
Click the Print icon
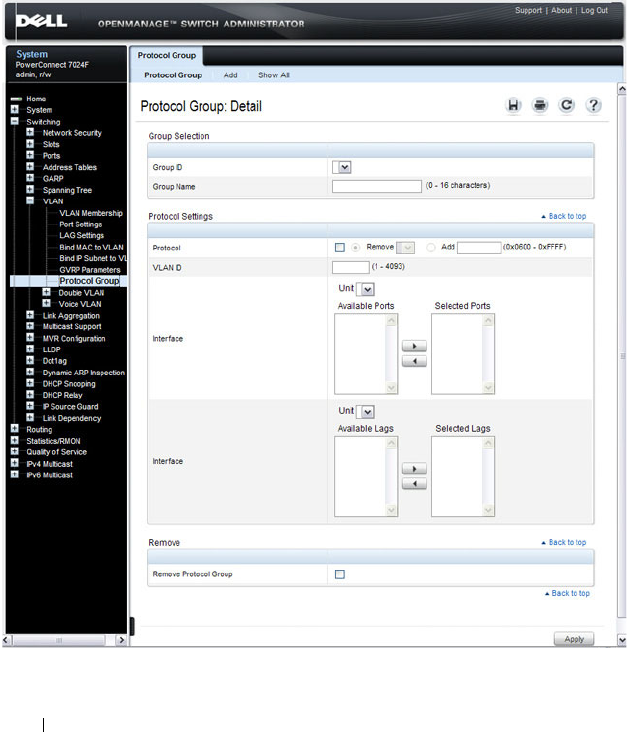click(x=540, y=106)
